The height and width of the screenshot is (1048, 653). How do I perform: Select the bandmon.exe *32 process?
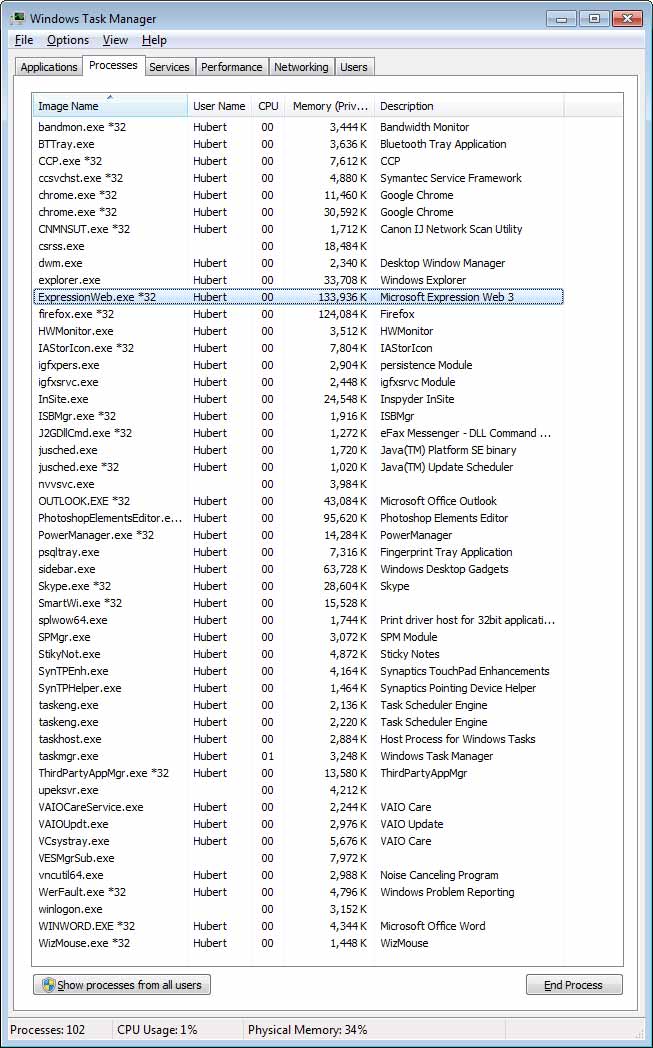298,127
